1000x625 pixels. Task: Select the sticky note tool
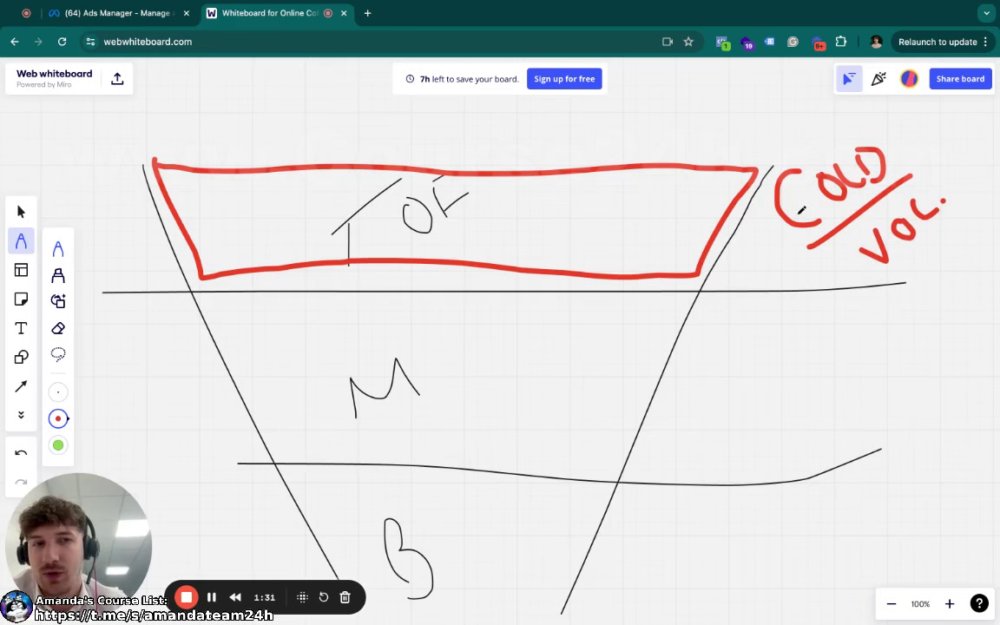tap(21, 299)
